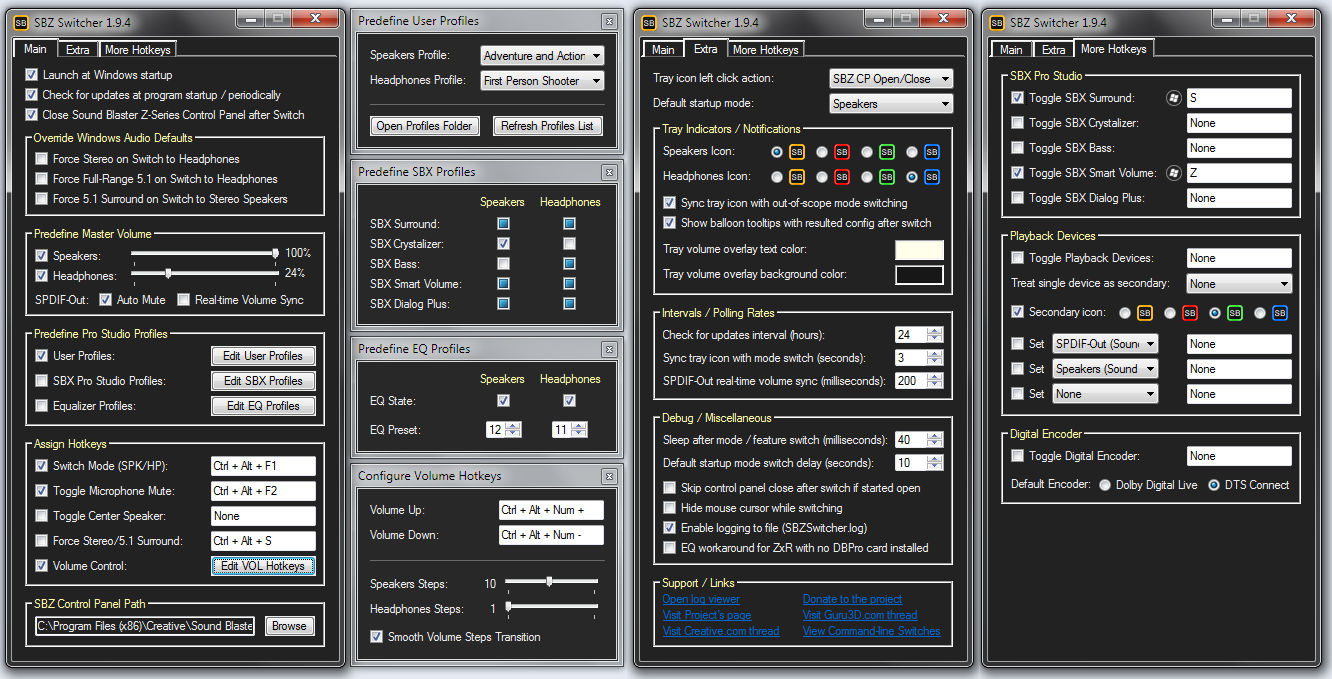Toggle SBX Crystalizer checkbox for Speakers
Viewport: 1332px width, 679px height.
[503, 244]
